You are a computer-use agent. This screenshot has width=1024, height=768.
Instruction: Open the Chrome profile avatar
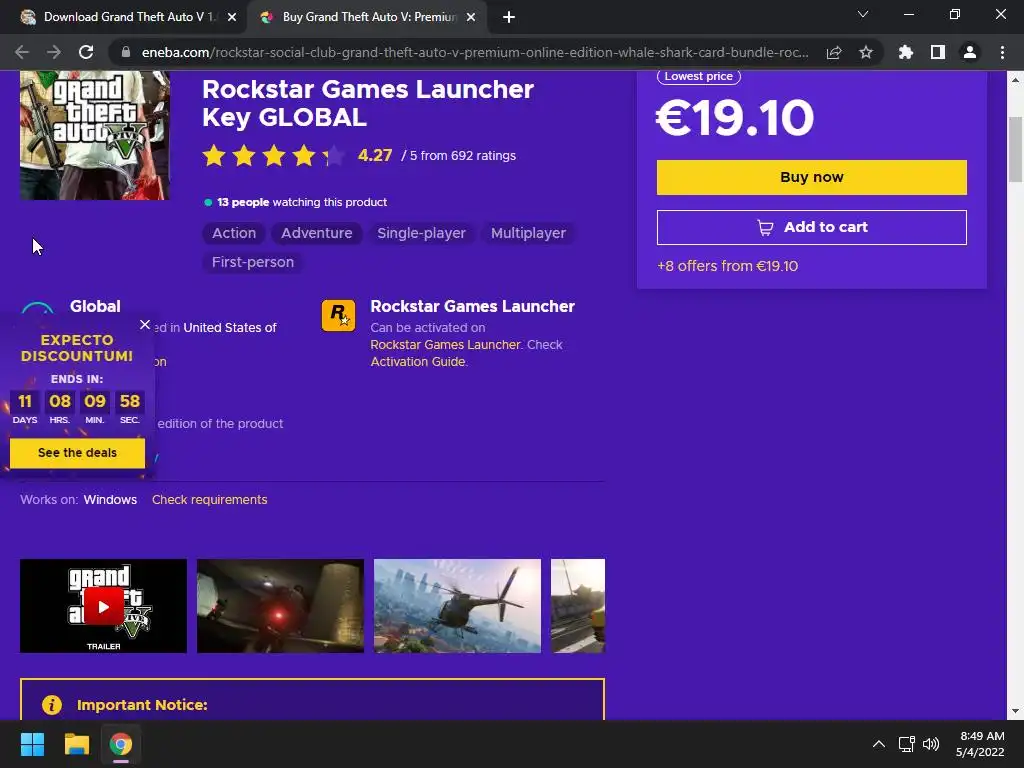click(x=970, y=52)
